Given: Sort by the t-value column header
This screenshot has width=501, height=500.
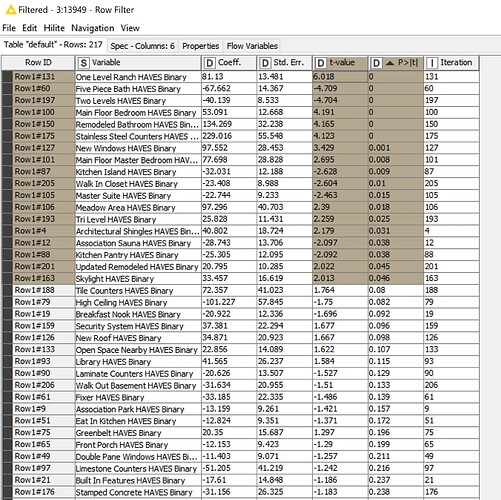Looking at the screenshot, I should tap(340, 63).
